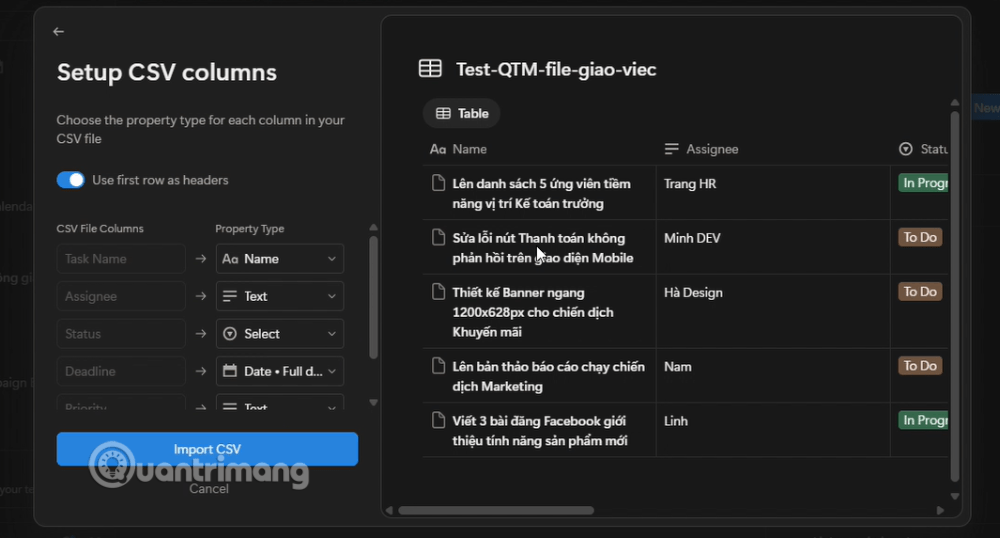This screenshot has height=538, width=1000.
Task: Click the Assignee CSV column field
Action: click(x=121, y=296)
